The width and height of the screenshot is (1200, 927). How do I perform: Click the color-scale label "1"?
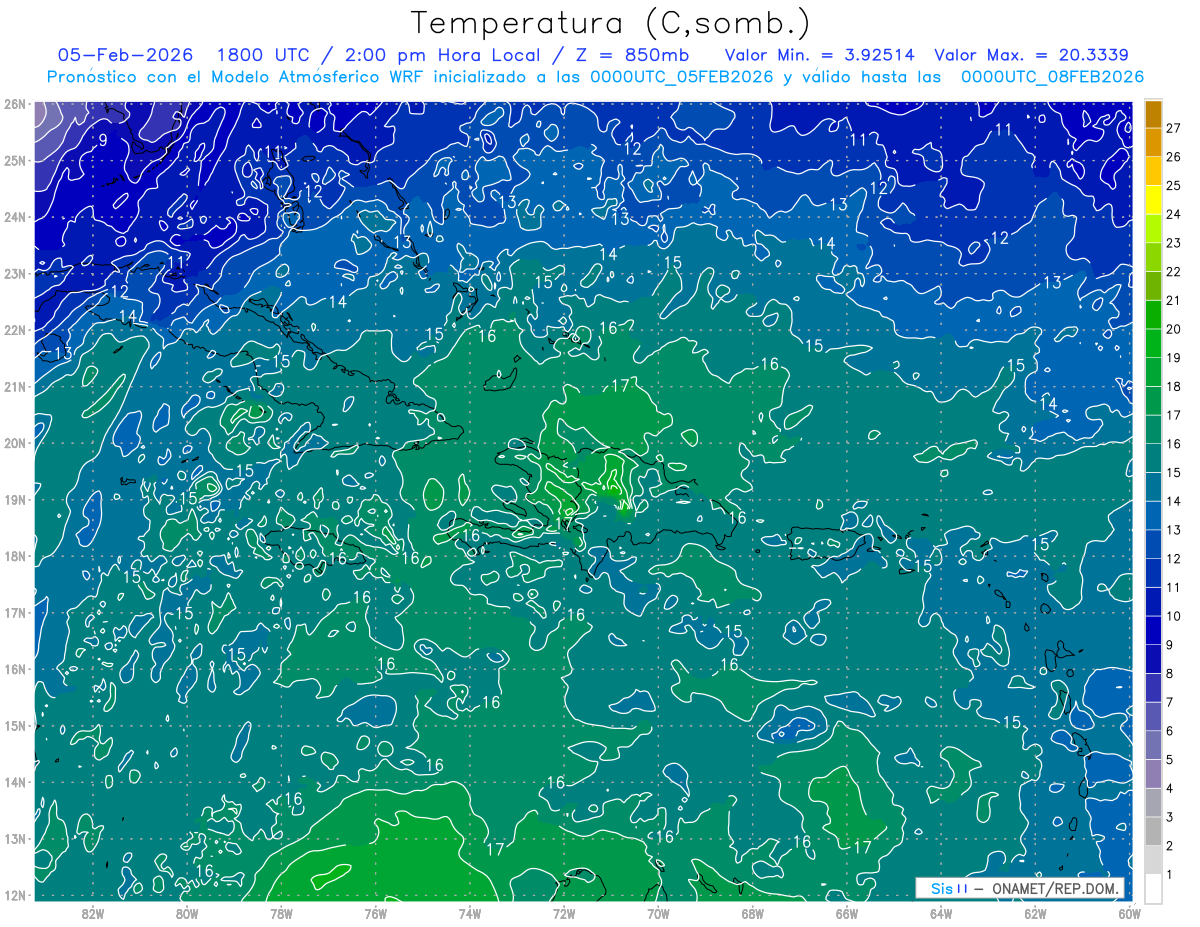tap(1170, 874)
